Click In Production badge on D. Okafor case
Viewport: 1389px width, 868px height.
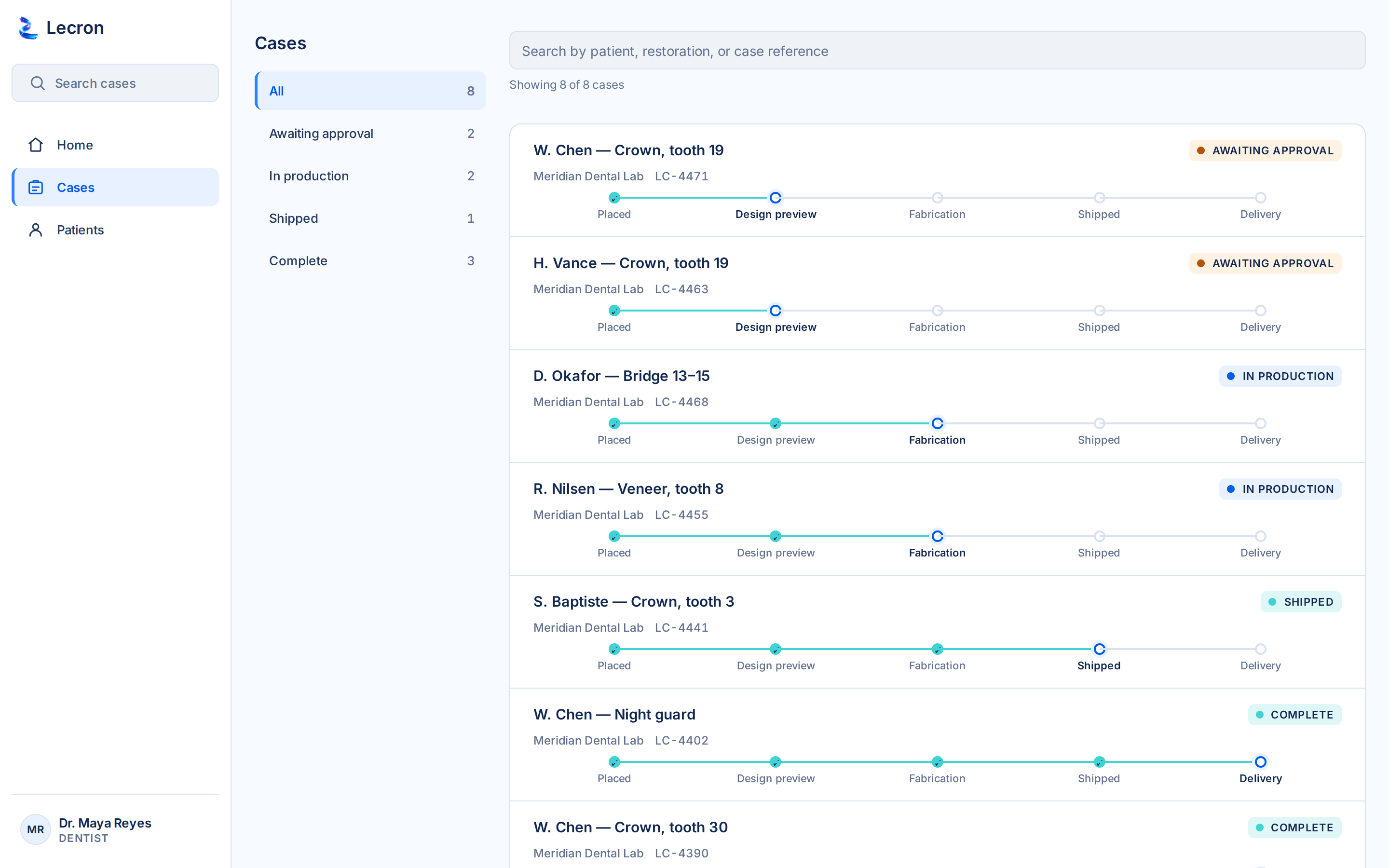(1280, 376)
